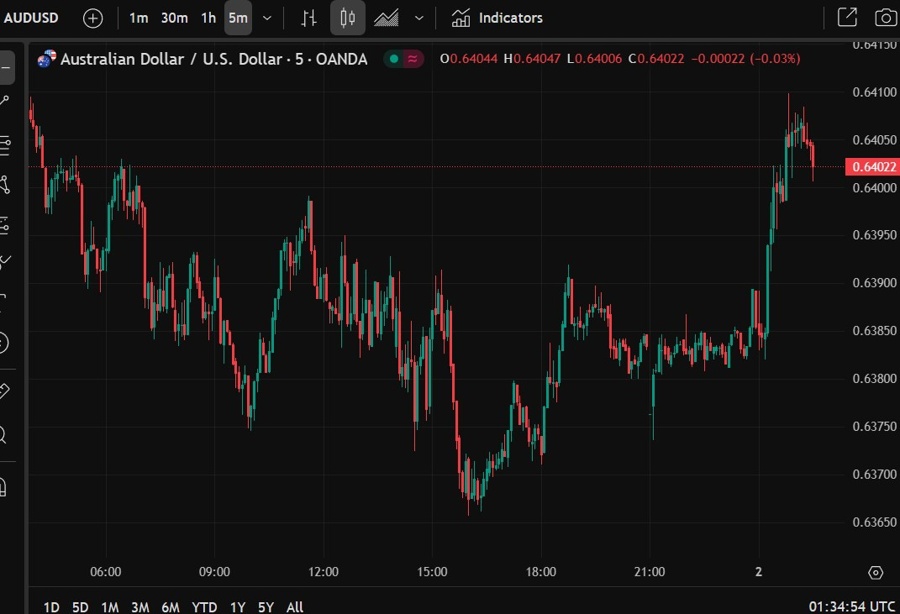900x614 pixels.
Task: Click the 18:00 time axis label
Action: click(541, 572)
